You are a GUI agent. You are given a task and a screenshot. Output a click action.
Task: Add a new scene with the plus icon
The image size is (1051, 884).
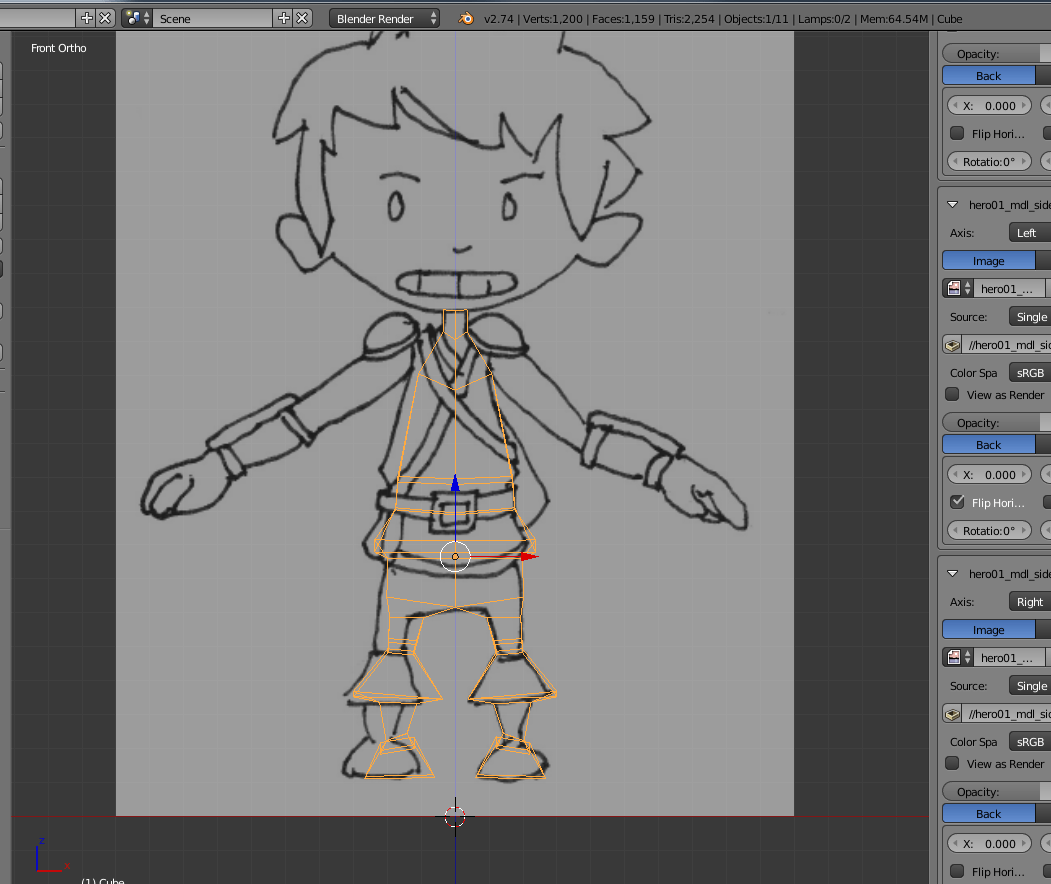coord(283,17)
